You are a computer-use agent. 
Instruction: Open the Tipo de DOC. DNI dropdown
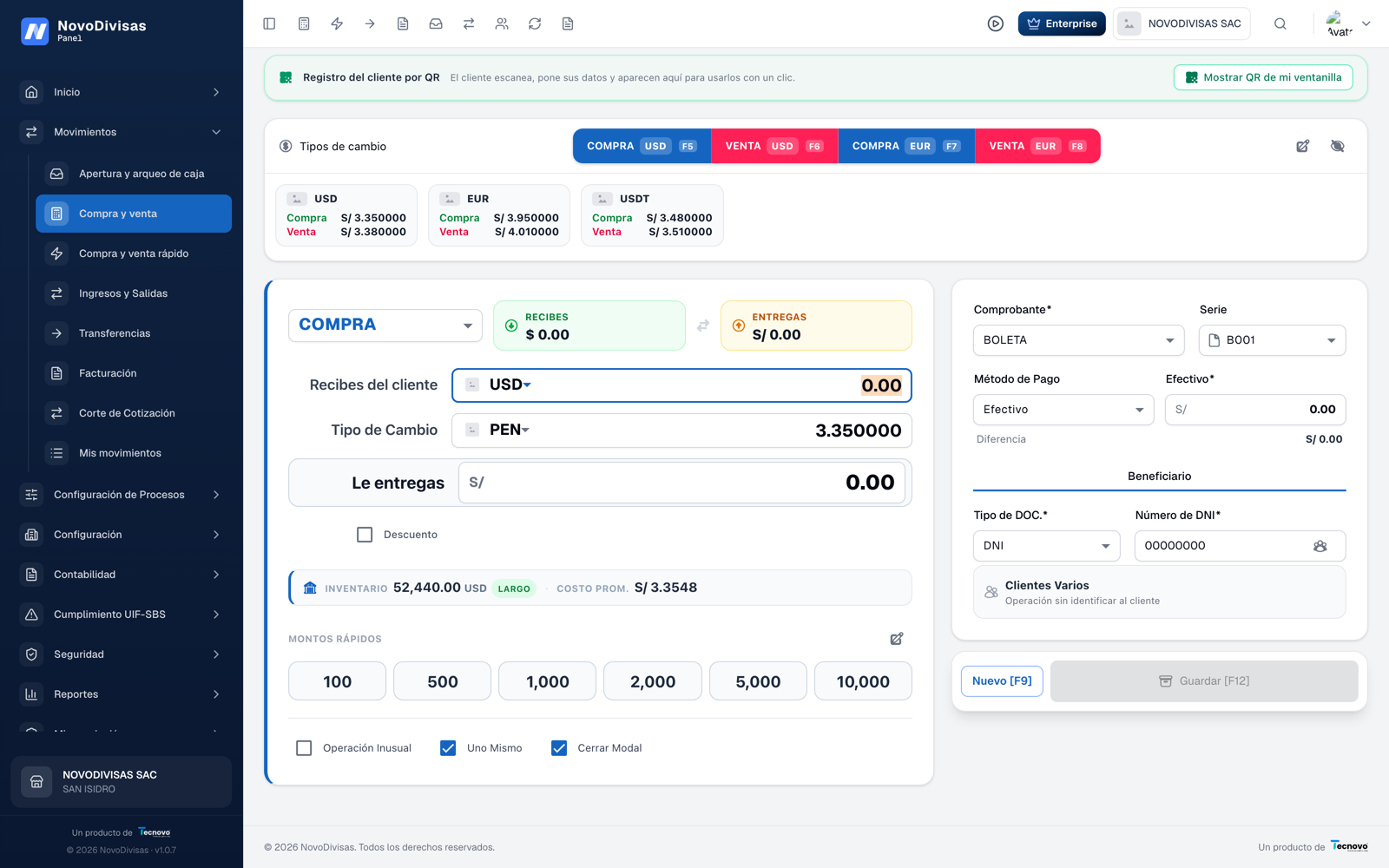[x=1047, y=546]
